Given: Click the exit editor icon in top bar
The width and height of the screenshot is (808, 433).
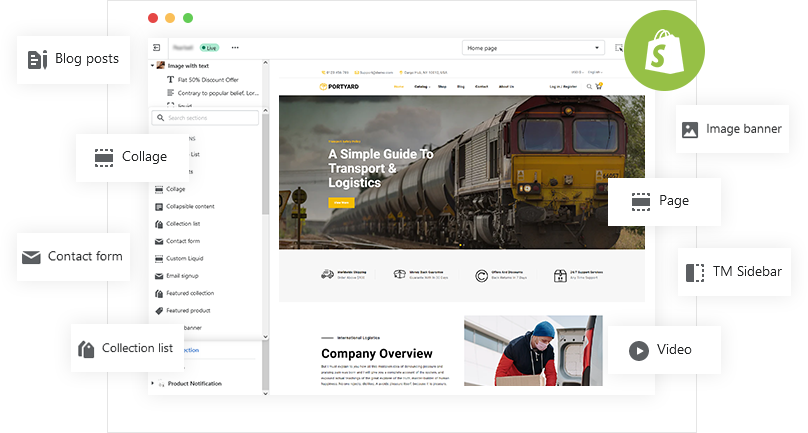Looking at the screenshot, I should point(157,47).
